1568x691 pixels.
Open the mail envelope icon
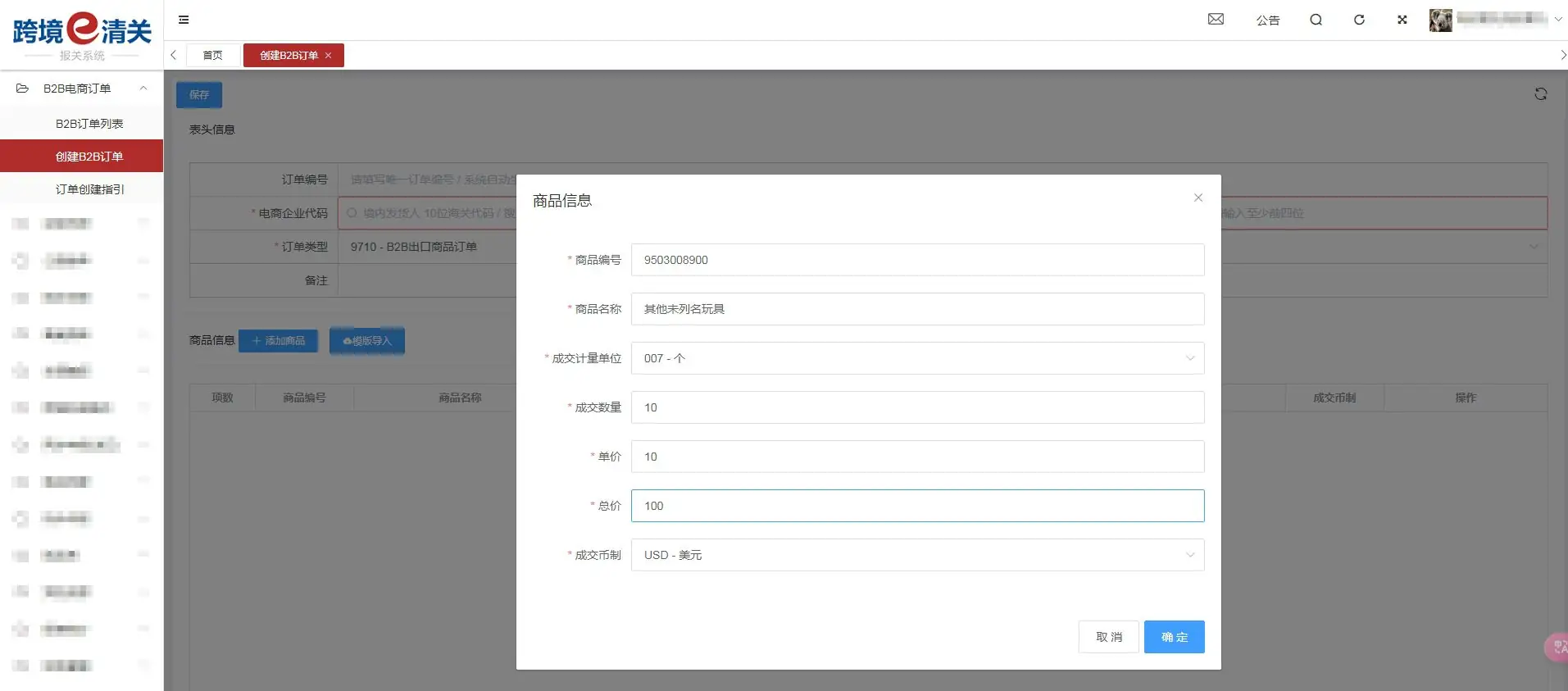(x=1216, y=20)
